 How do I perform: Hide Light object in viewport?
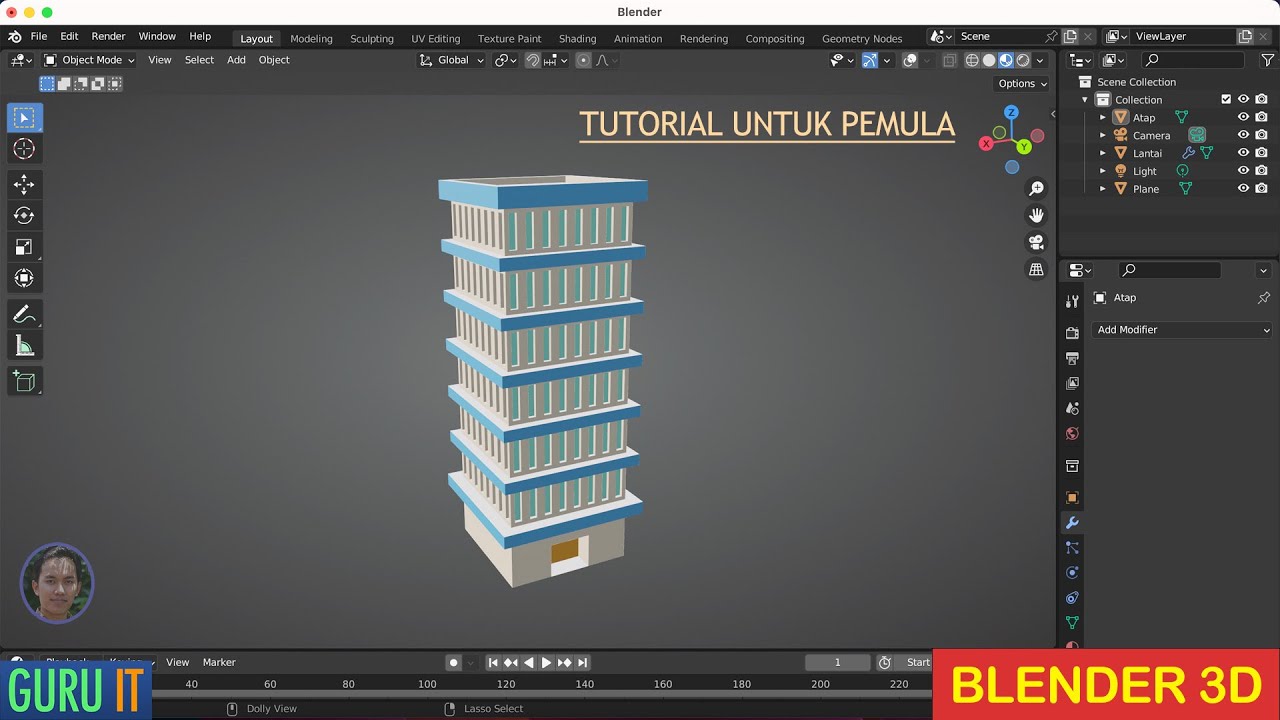[x=1243, y=171]
